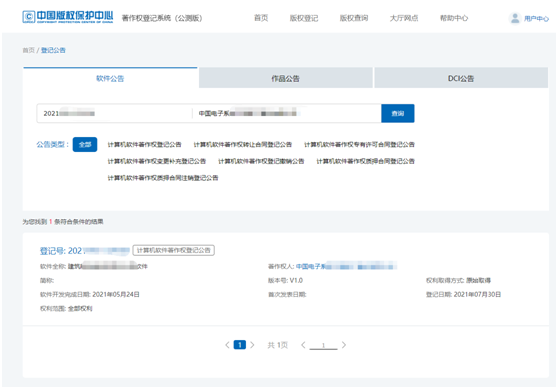The height and width of the screenshot is (389, 558).
Task: Click 登记公告 in the breadcrumb
Action: [x=53, y=50]
